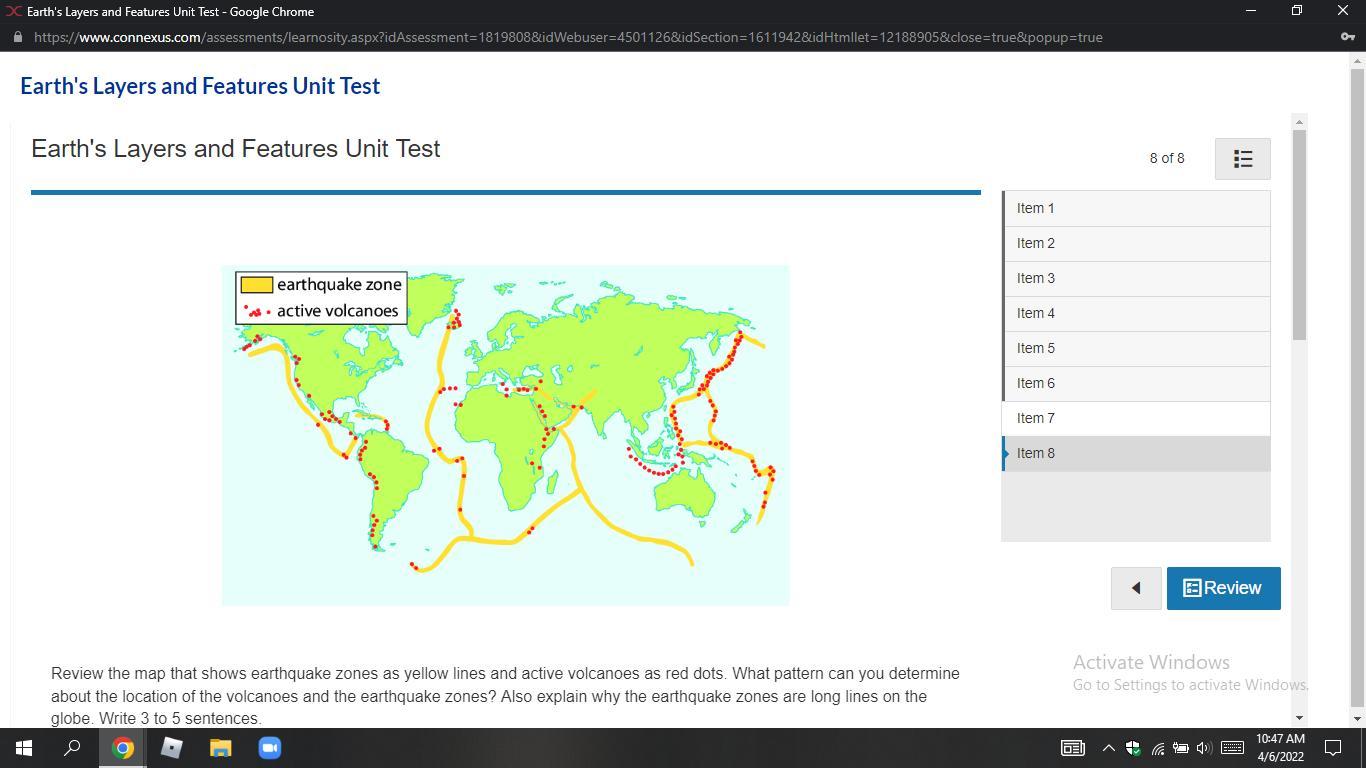The width and height of the screenshot is (1366, 768).
Task: Click the assessment panel scrollbar thumb
Action: [x=1299, y=235]
